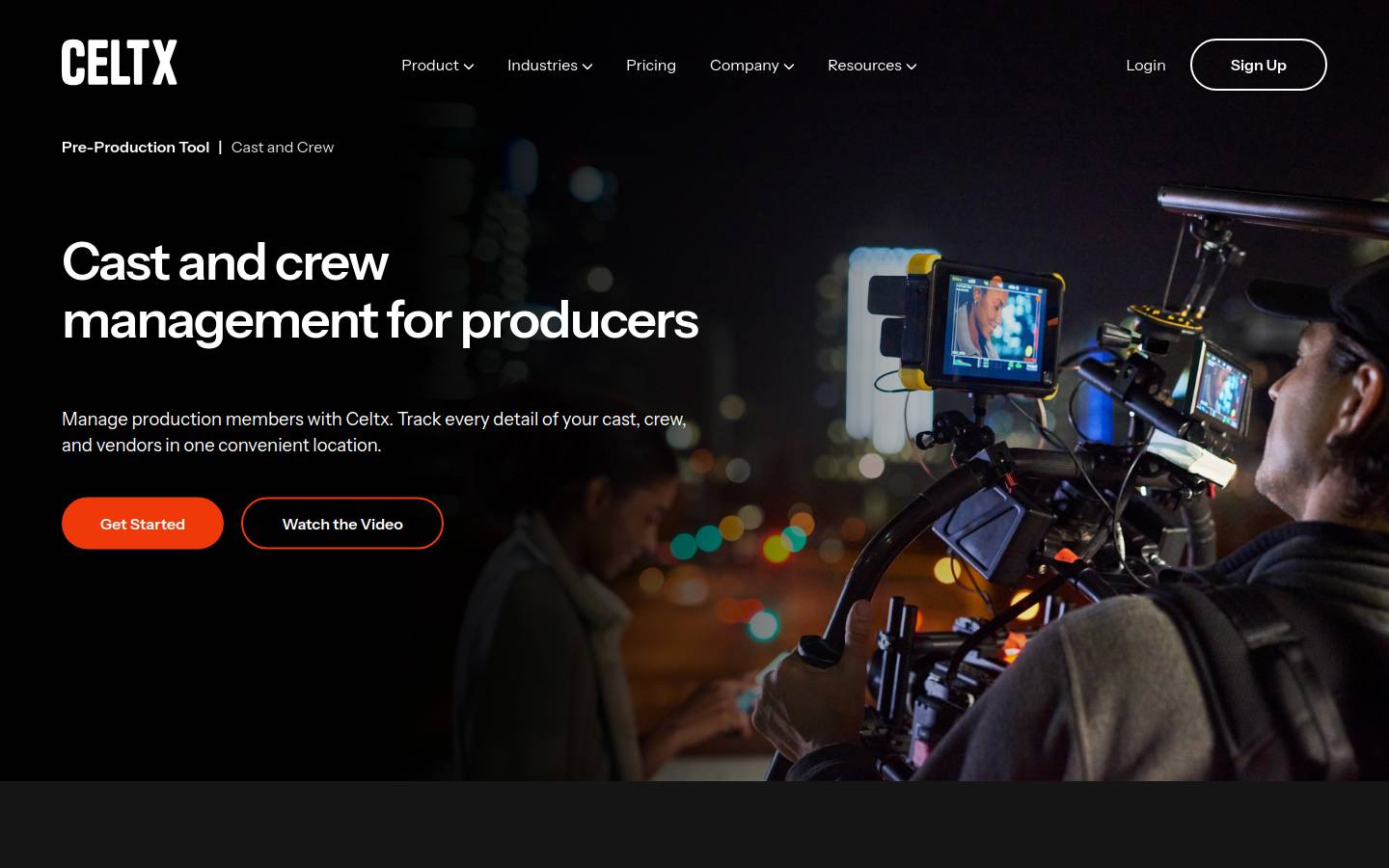Click the Watch the Video button
Viewport: 1389px width, 868px height.
click(342, 524)
